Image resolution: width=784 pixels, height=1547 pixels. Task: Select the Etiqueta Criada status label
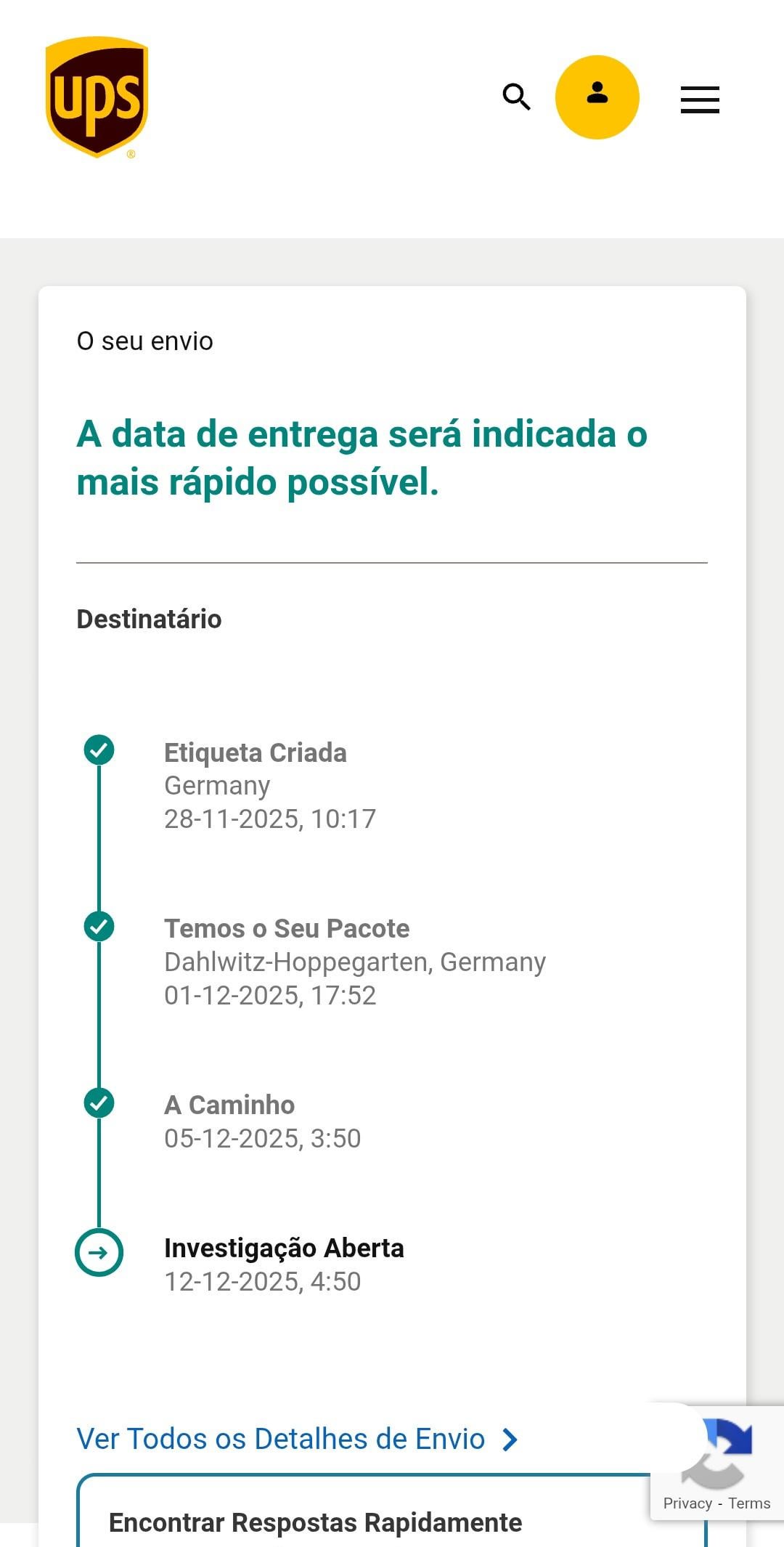click(x=255, y=753)
